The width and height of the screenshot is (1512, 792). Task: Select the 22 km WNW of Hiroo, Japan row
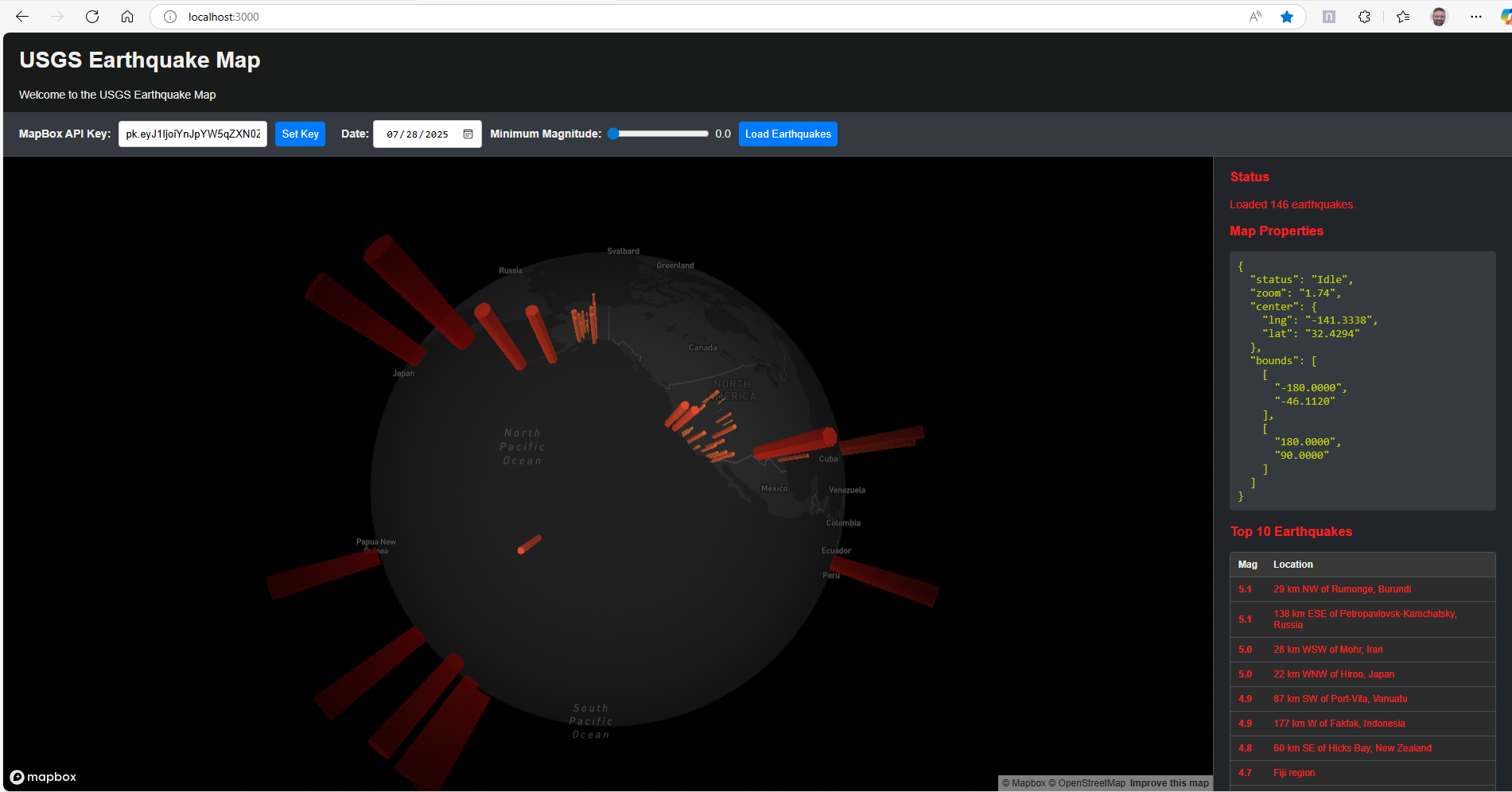pos(1362,674)
